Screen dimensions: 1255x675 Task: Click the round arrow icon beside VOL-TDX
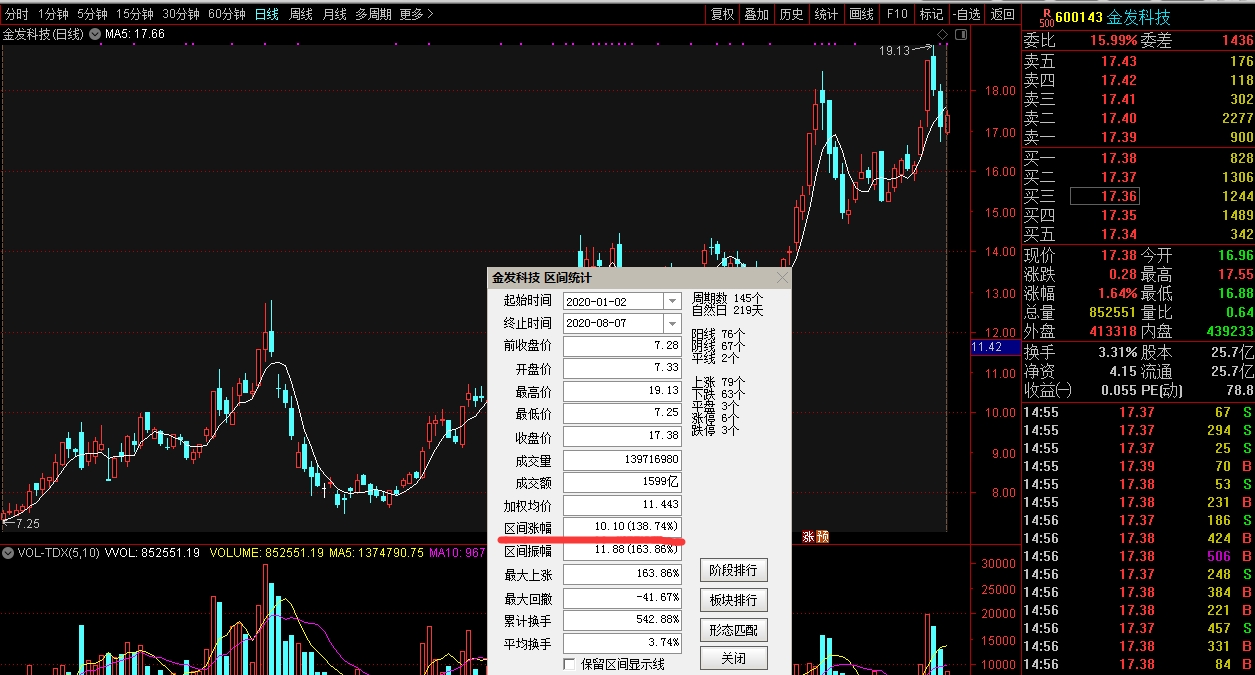8,552
